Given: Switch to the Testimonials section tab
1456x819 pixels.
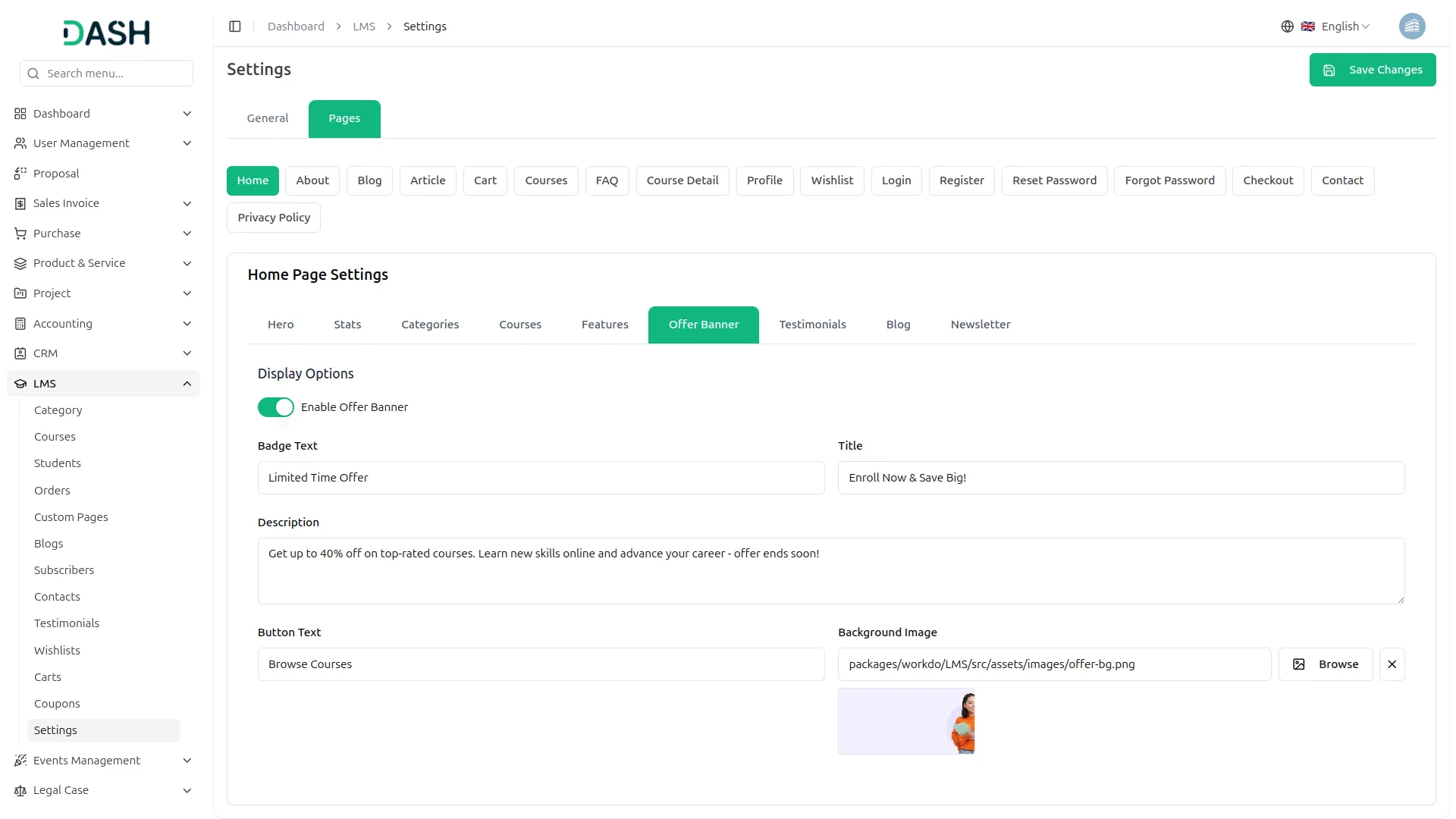Looking at the screenshot, I should tap(812, 325).
